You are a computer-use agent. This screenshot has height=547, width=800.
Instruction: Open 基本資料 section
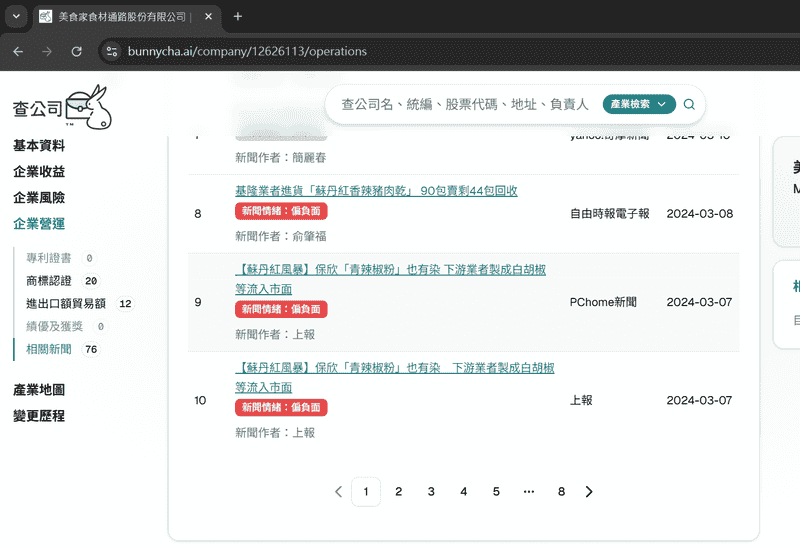point(39,146)
